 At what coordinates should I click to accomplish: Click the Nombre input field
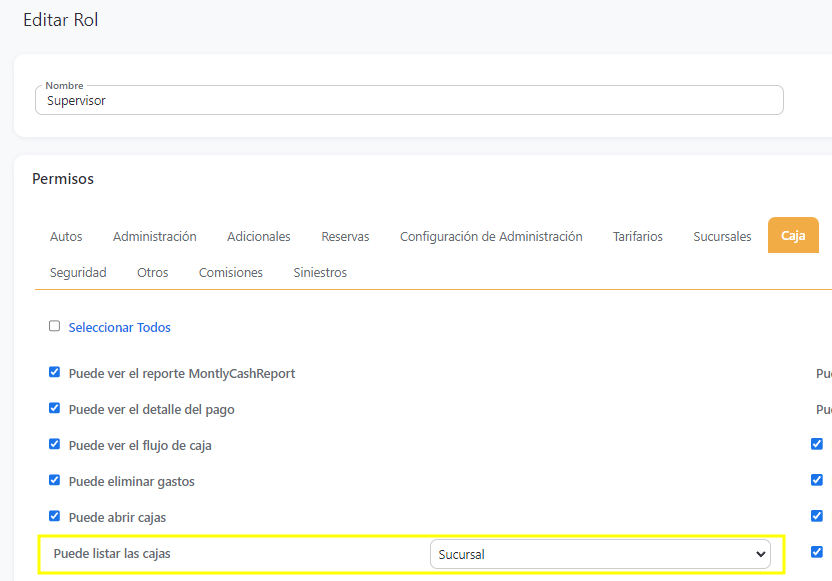(x=408, y=100)
